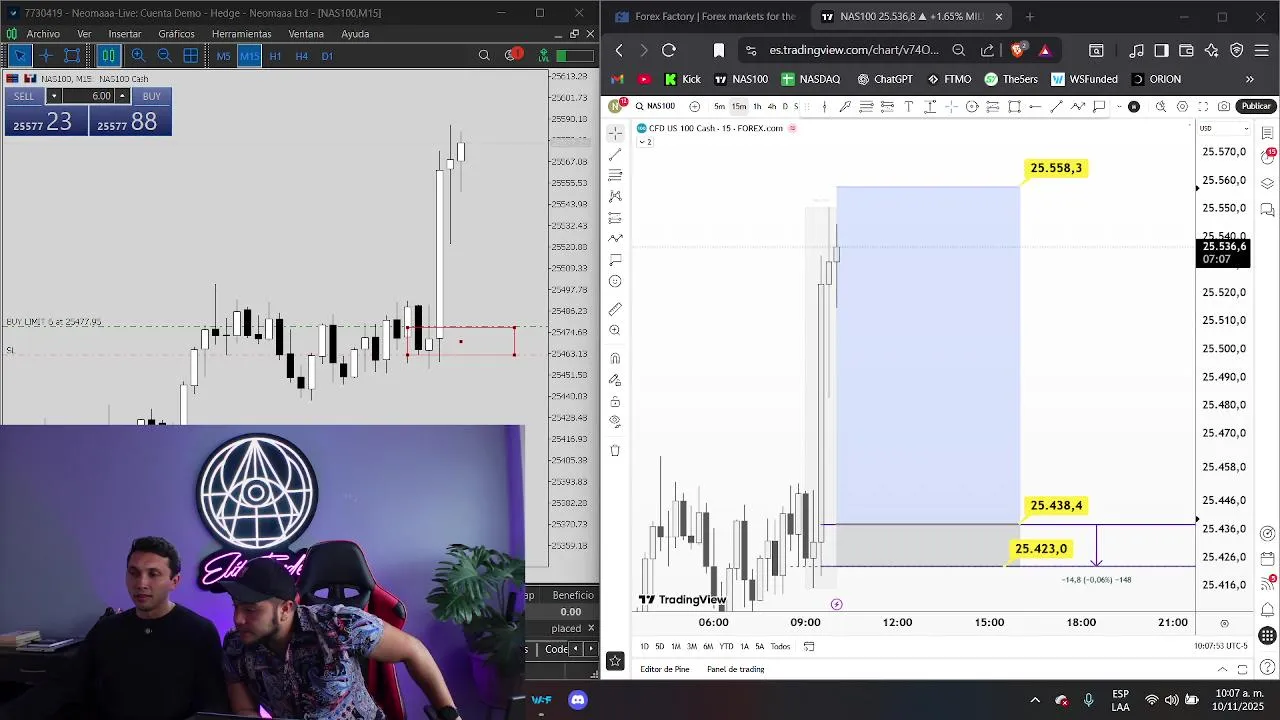Click the SELL button in one-click panel

coord(24,96)
